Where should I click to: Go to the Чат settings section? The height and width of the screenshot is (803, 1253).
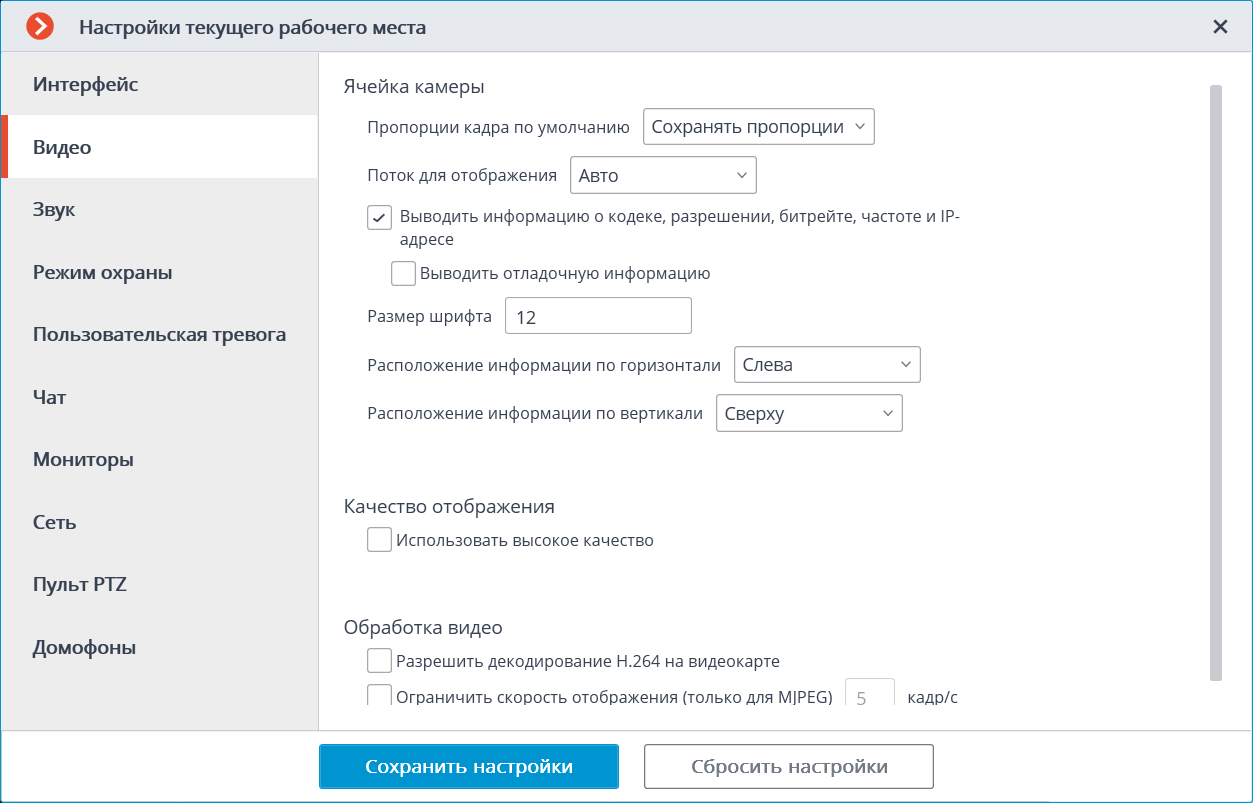point(50,397)
